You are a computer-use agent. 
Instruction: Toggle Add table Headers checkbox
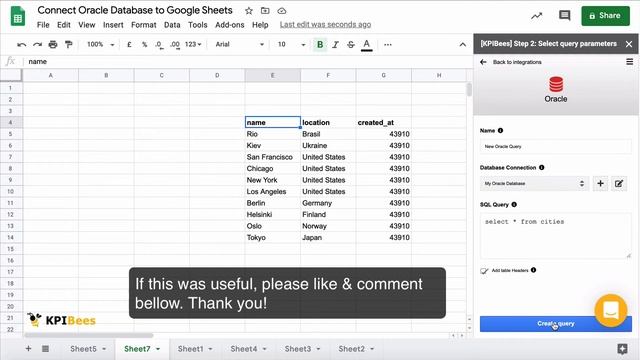pyautogui.click(x=484, y=271)
